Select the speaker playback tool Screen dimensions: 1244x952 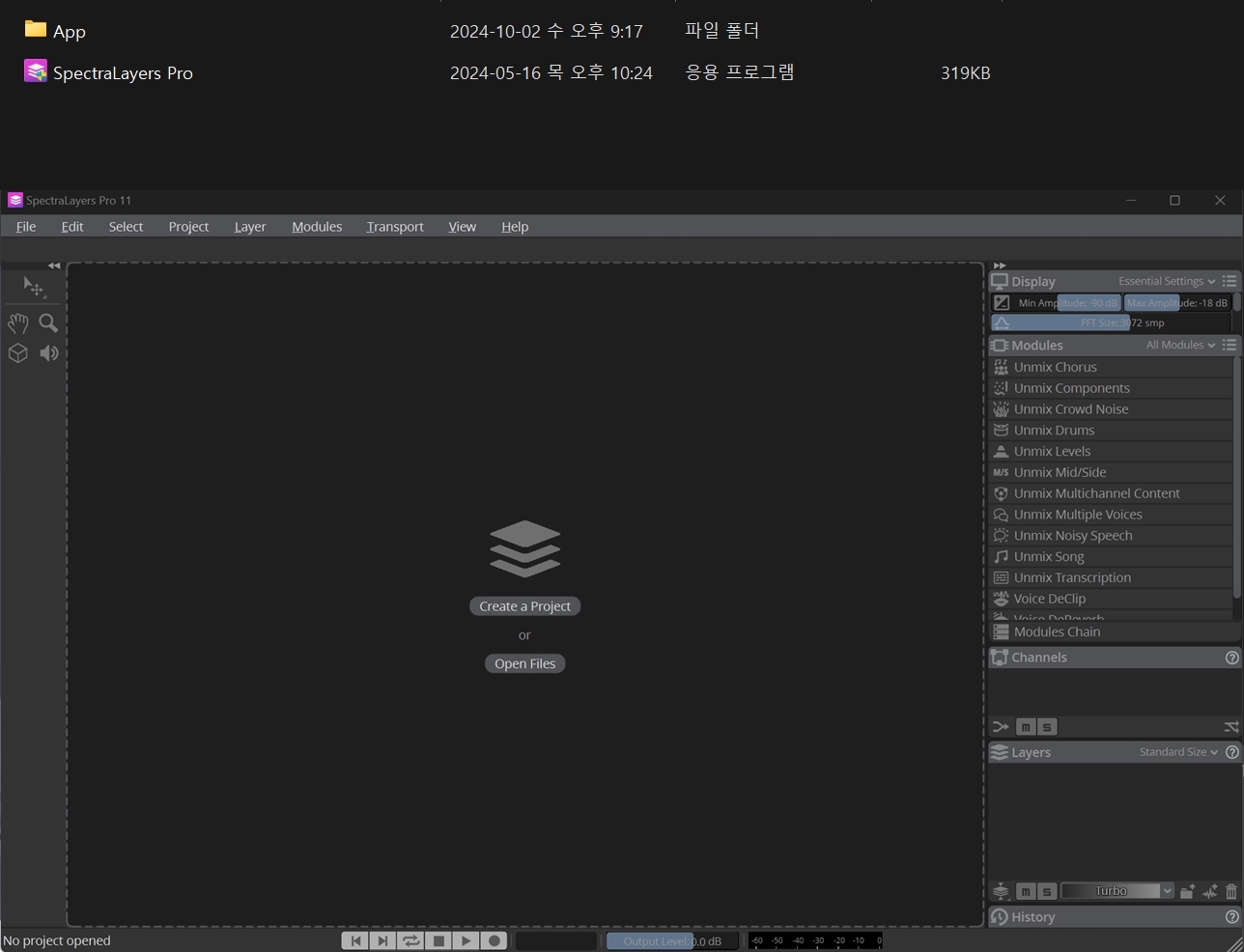click(x=48, y=353)
